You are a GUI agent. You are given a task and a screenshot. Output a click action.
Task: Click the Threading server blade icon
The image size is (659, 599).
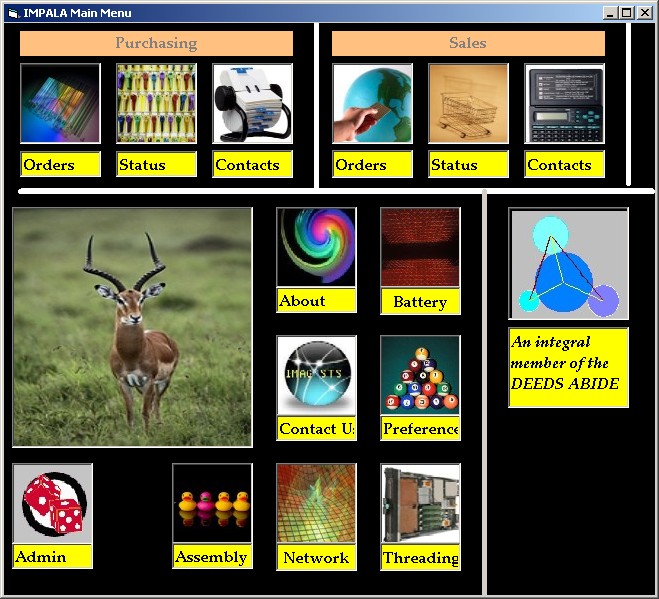tap(420, 504)
